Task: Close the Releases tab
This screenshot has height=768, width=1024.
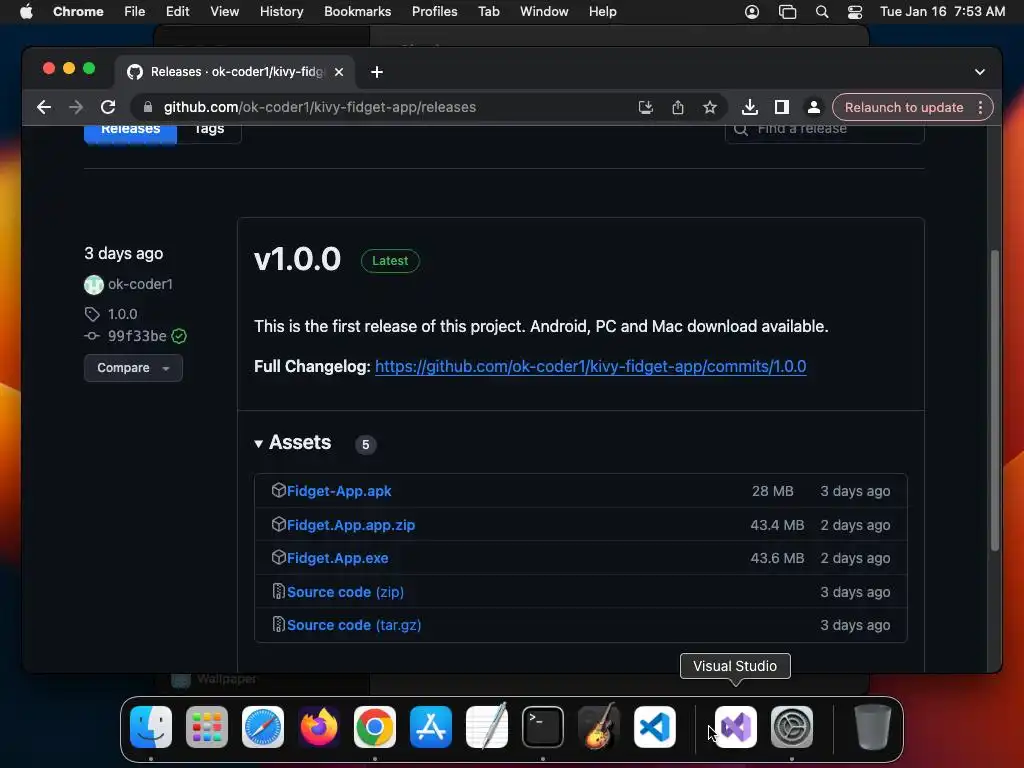Action: [339, 72]
